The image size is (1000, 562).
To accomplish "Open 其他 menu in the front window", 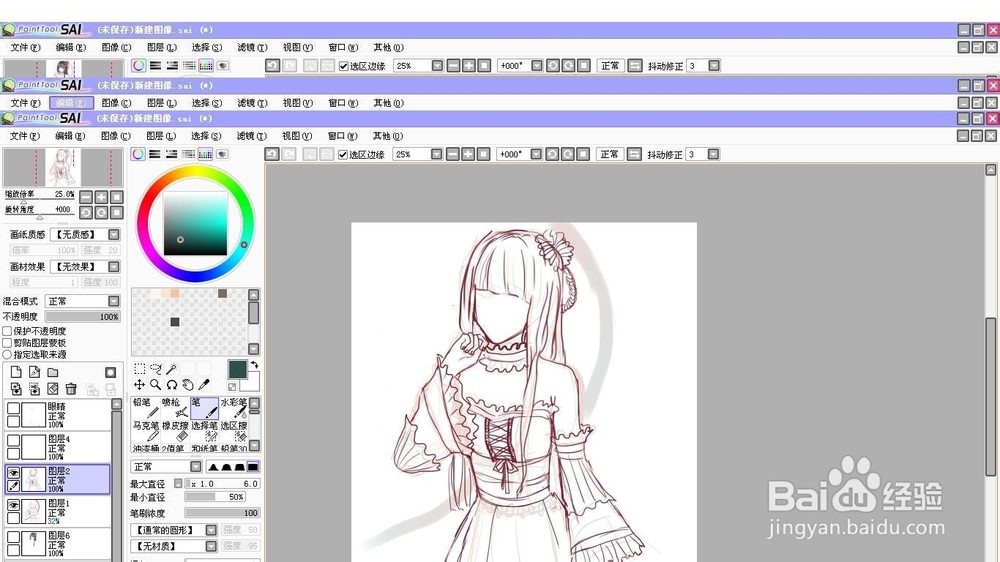I will point(388,136).
